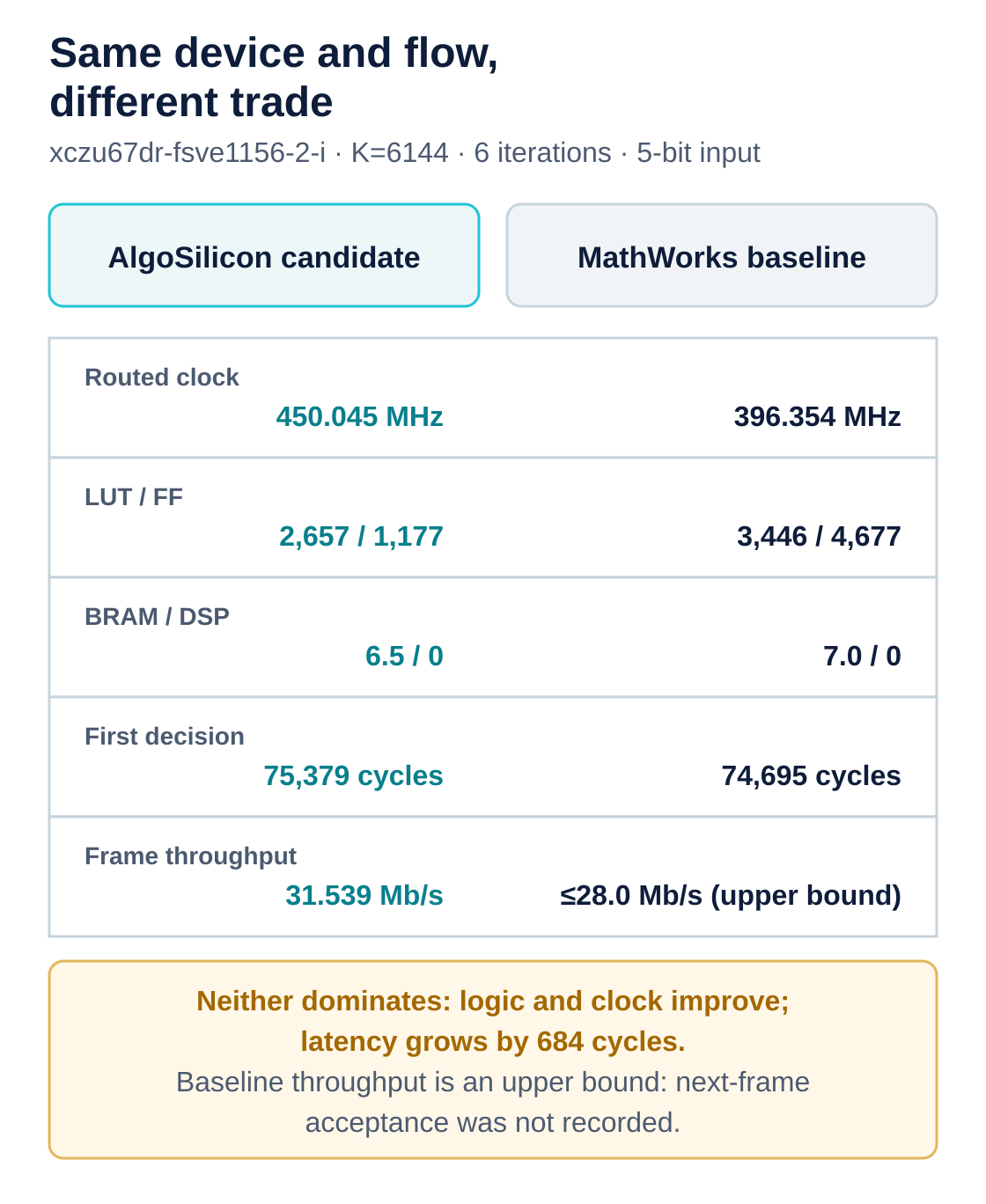Click the candidate clock value '450.045 MHz'

click(359, 416)
